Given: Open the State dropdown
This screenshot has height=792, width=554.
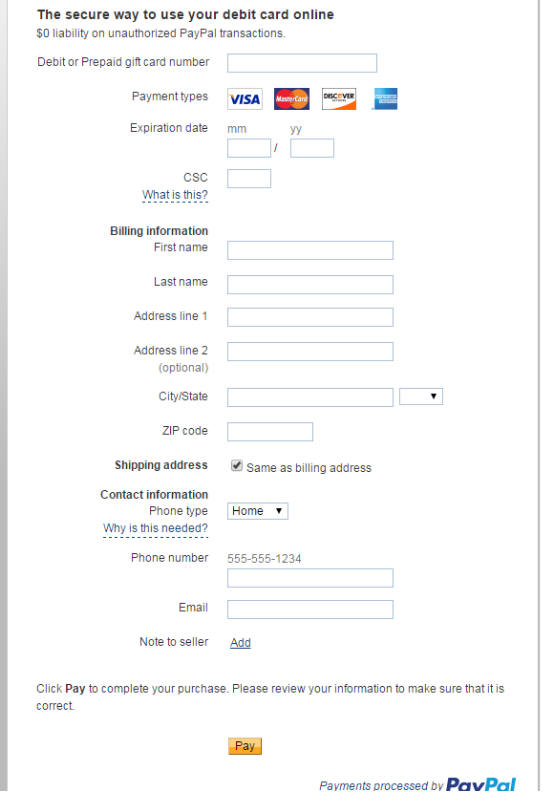Looking at the screenshot, I should pos(421,397).
